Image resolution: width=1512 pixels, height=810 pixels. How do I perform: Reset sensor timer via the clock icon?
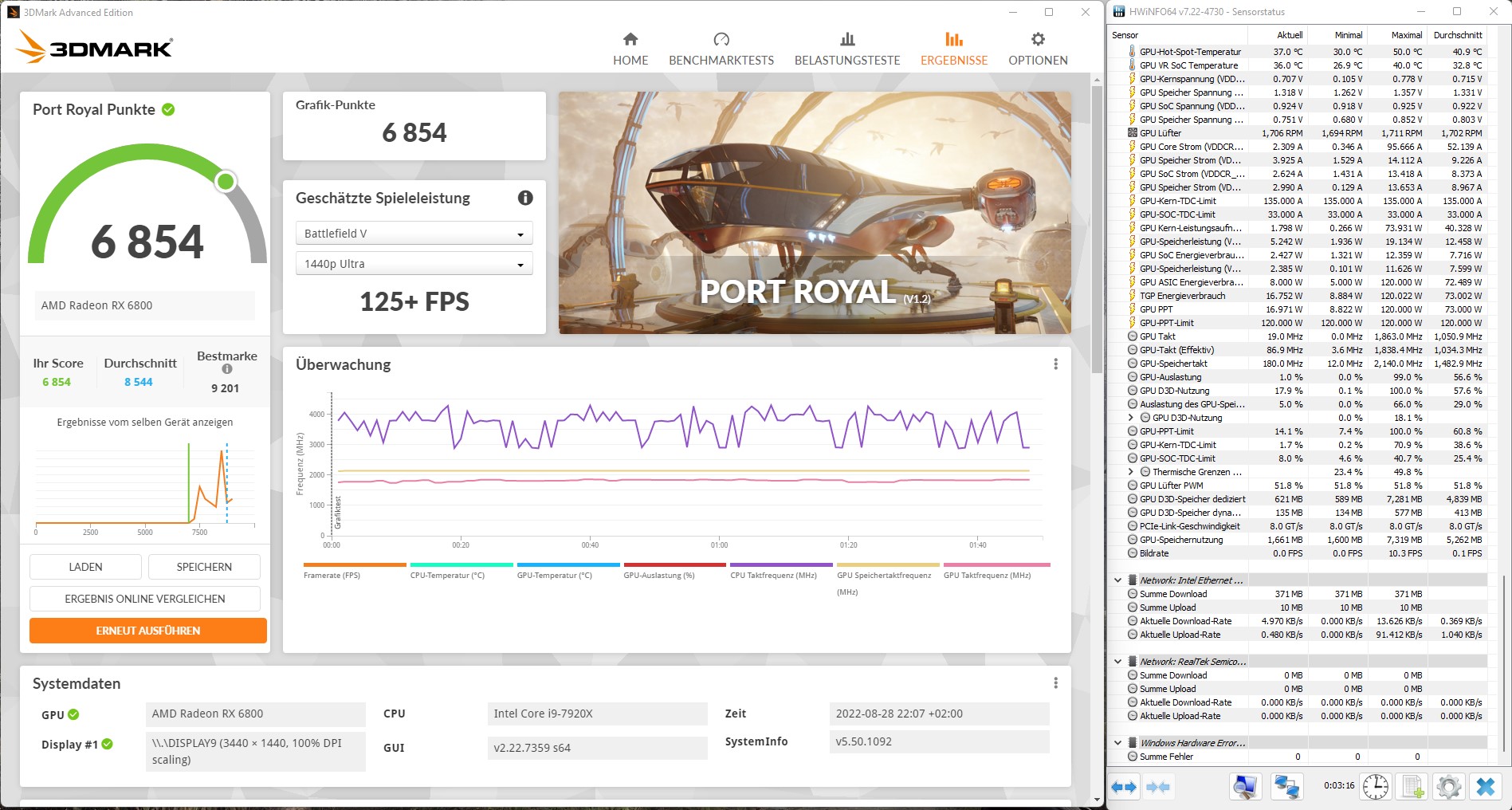coord(1375,787)
